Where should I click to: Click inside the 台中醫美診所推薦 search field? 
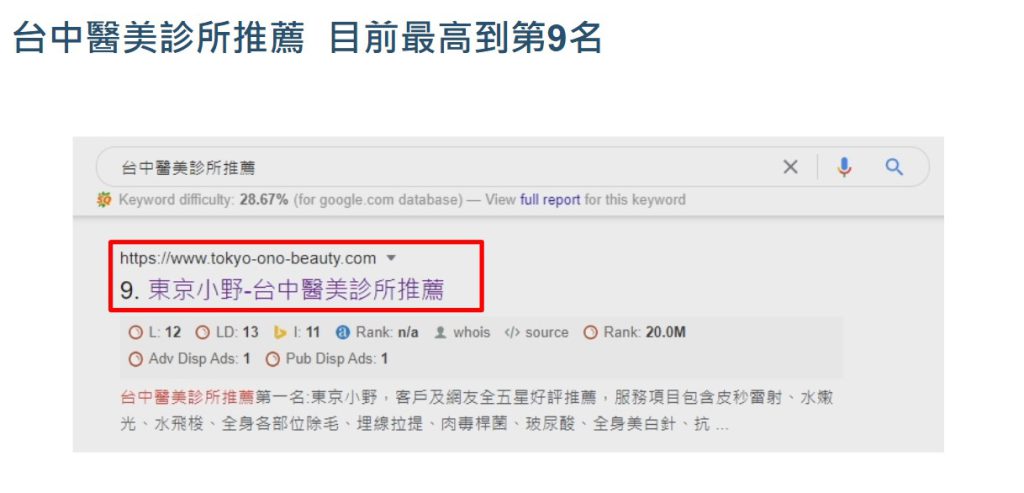click(x=444, y=167)
